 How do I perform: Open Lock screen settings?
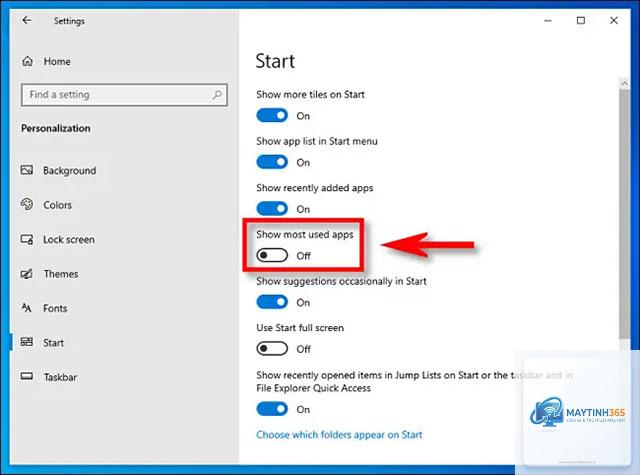point(69,240)
